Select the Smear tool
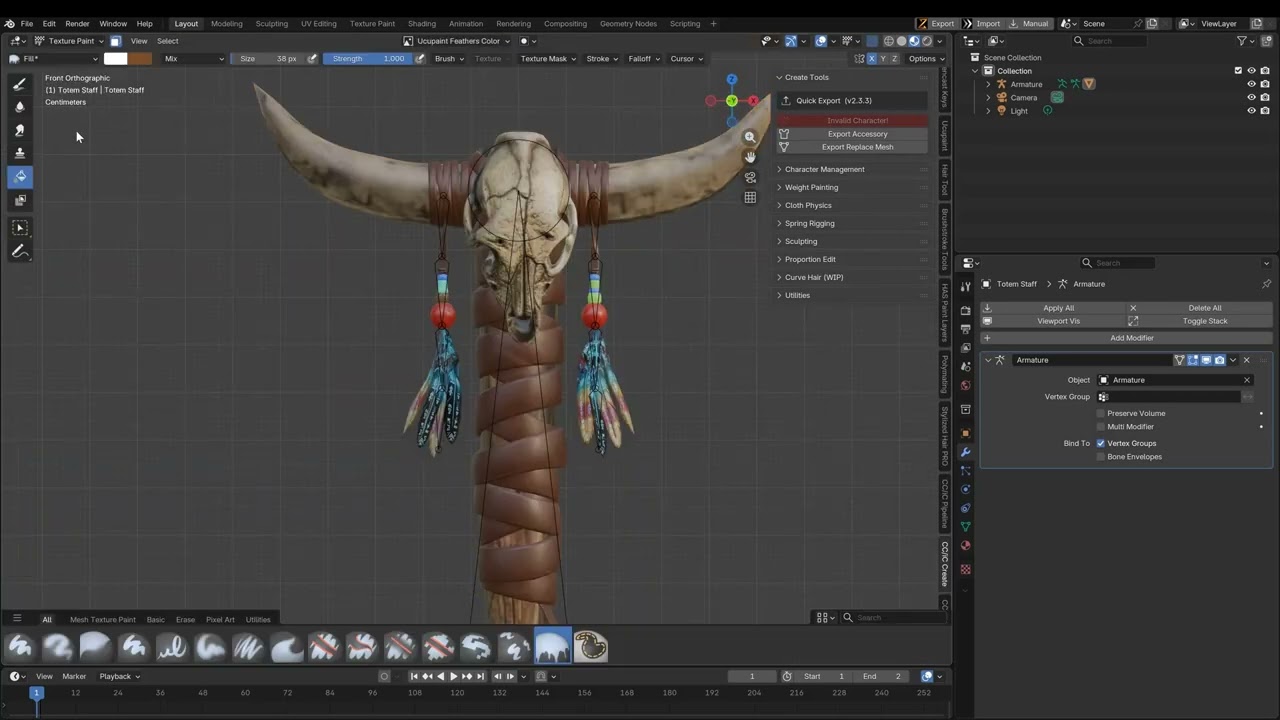Screen dimensions: 1280x720 [20, 130]
